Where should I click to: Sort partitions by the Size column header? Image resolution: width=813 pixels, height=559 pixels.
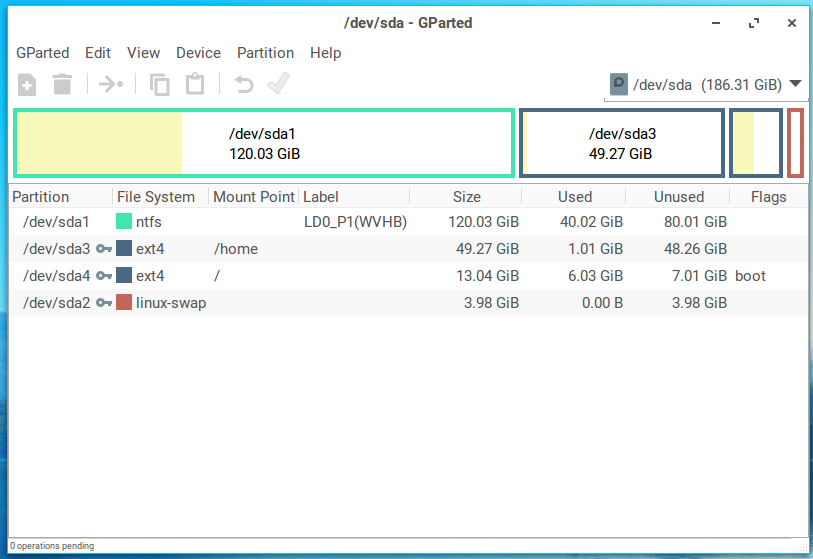coord(466,197)
